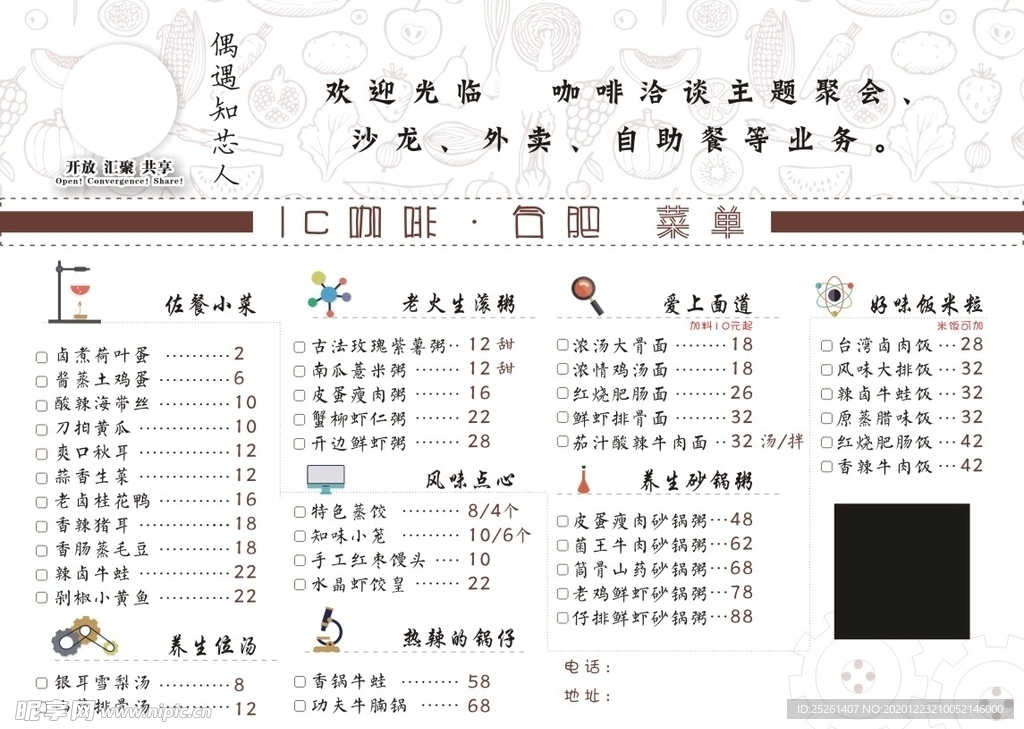Click the 米饭可加 note
This screenshot has width=1024, height=729.
[959, 325]
